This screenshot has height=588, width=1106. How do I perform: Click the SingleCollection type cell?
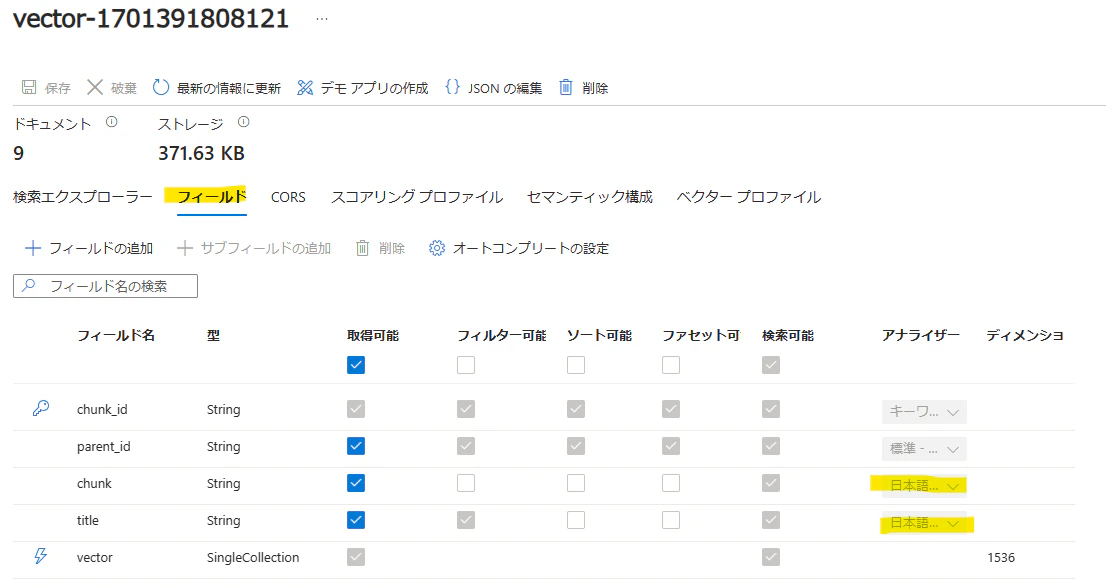253,557
